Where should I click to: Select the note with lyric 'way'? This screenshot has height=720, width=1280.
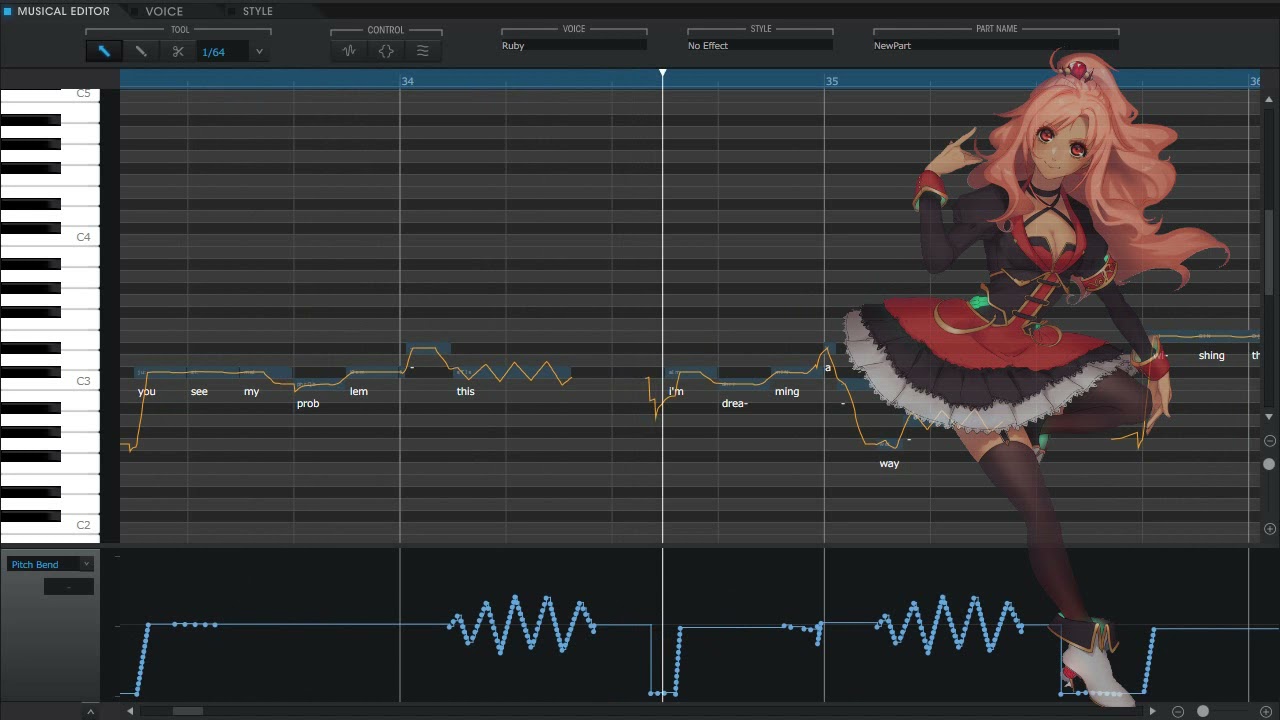click(889, 445)
